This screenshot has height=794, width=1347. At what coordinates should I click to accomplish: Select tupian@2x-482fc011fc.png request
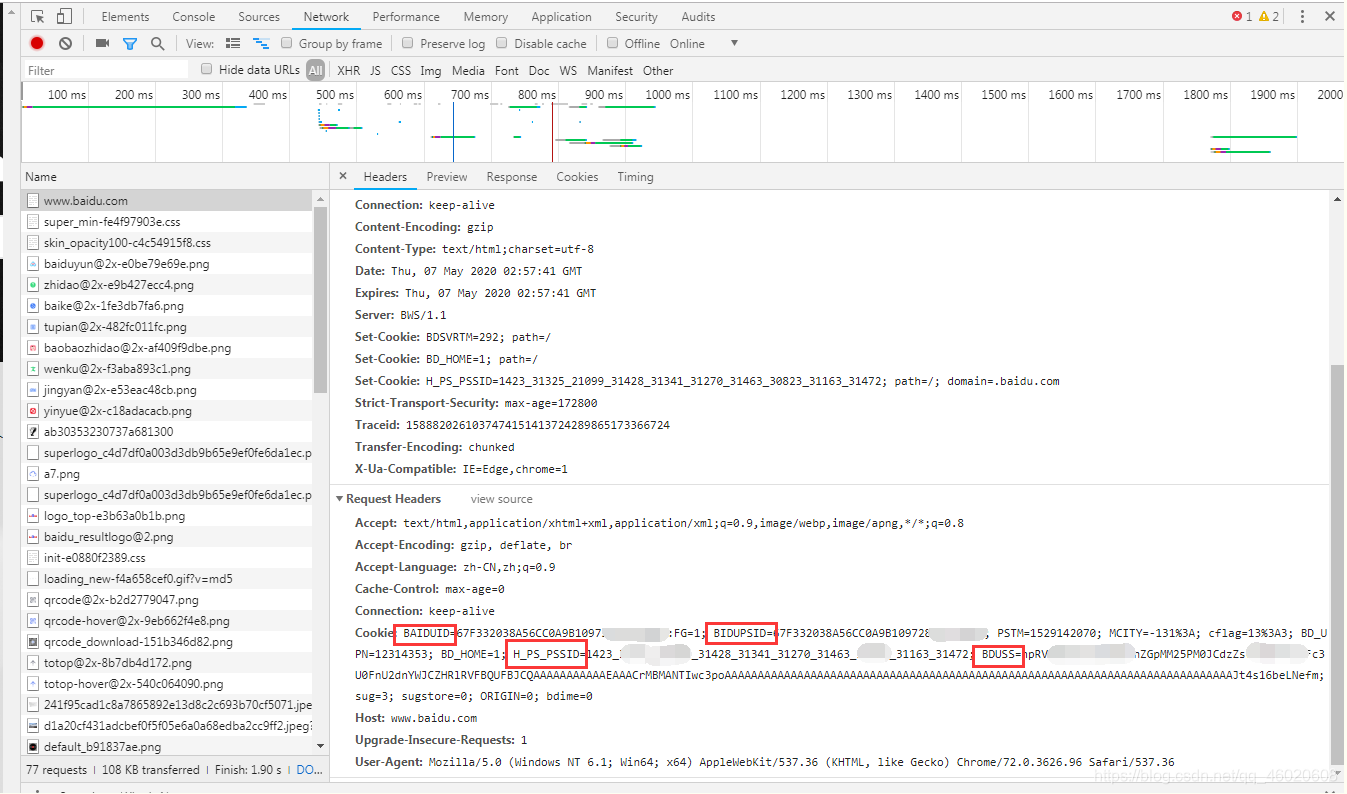[x=168, y=327]
